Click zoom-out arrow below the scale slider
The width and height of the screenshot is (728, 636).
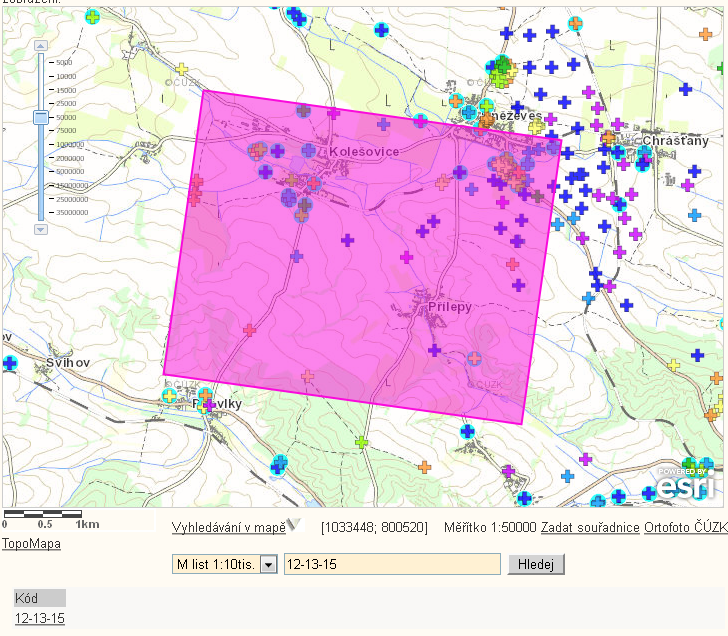pyautogui.click(x=41, y=229)
